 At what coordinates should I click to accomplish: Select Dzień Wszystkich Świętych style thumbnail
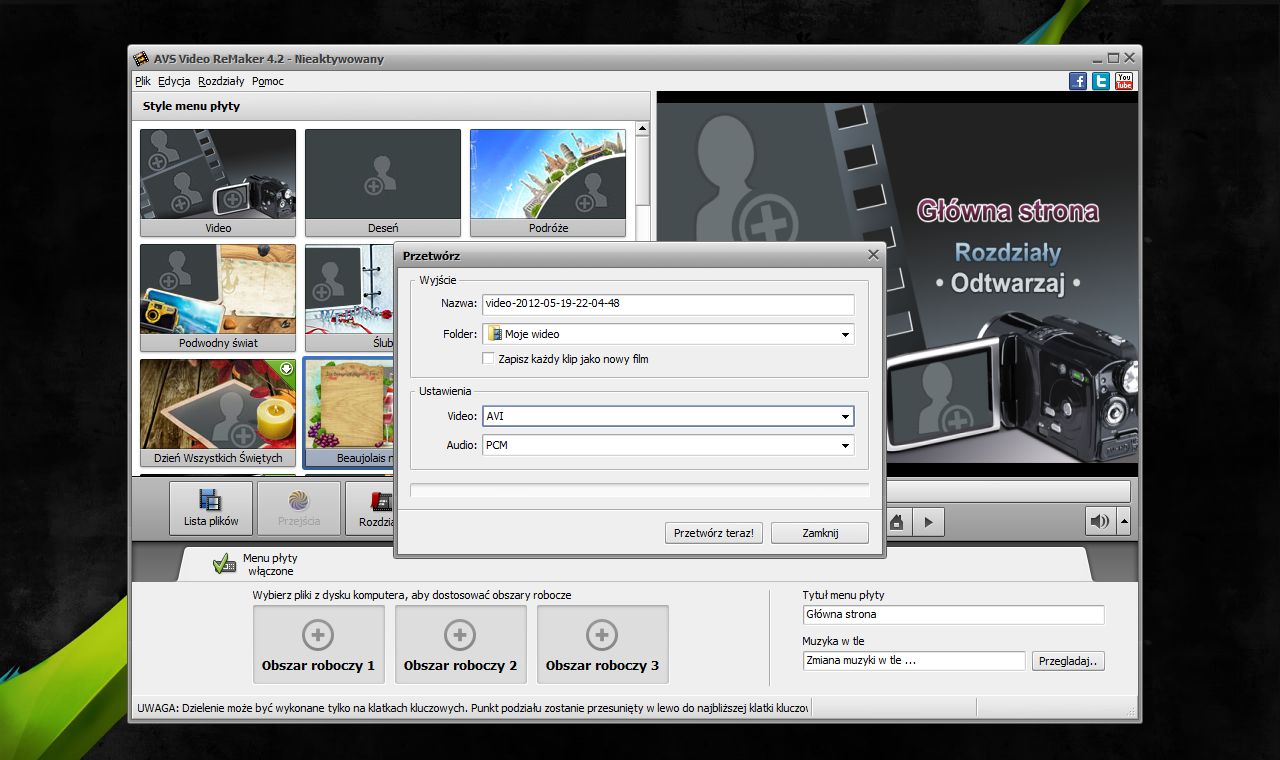click(x=218, y=412)
